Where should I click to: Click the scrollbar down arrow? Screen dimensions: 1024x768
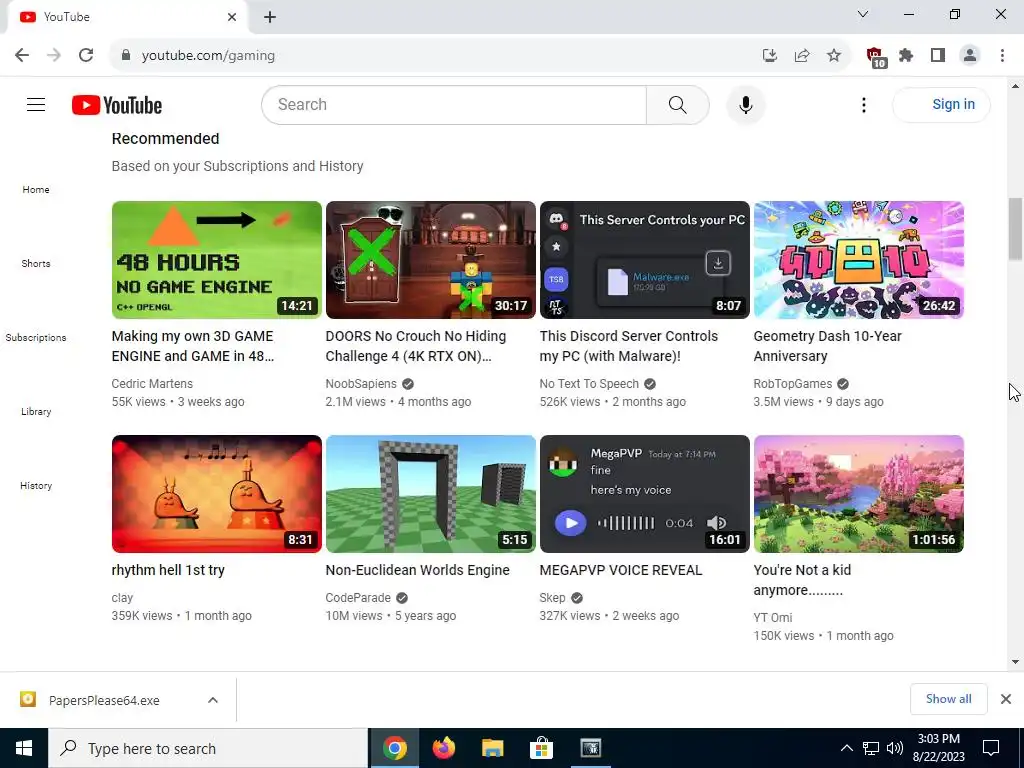point(1015,662)
